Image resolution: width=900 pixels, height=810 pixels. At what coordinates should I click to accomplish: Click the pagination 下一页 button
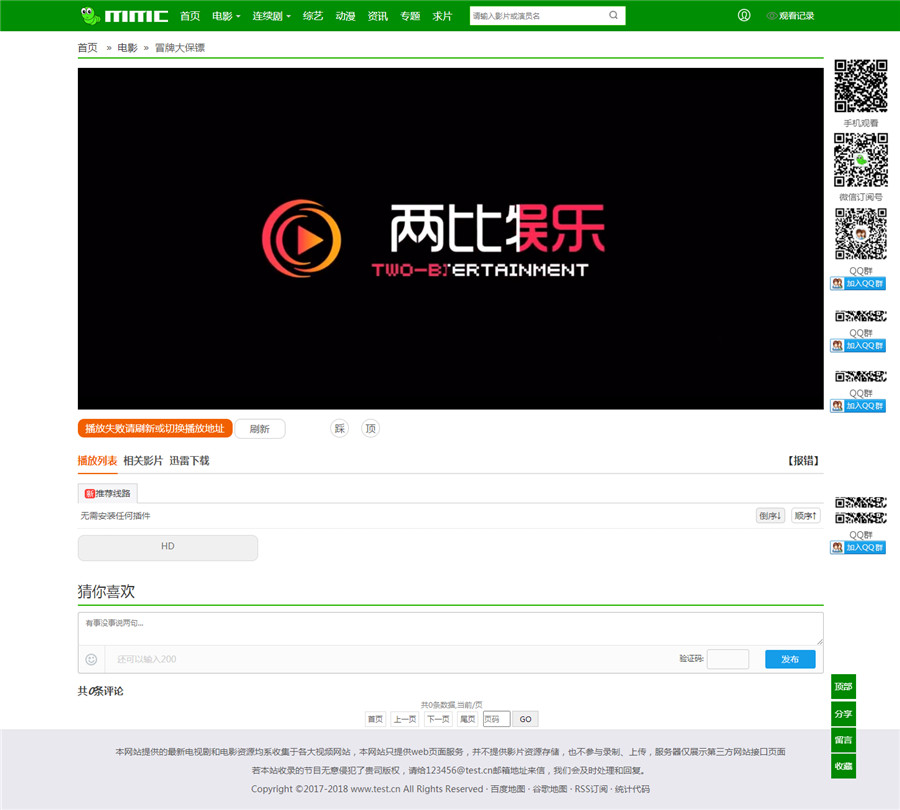438,719
